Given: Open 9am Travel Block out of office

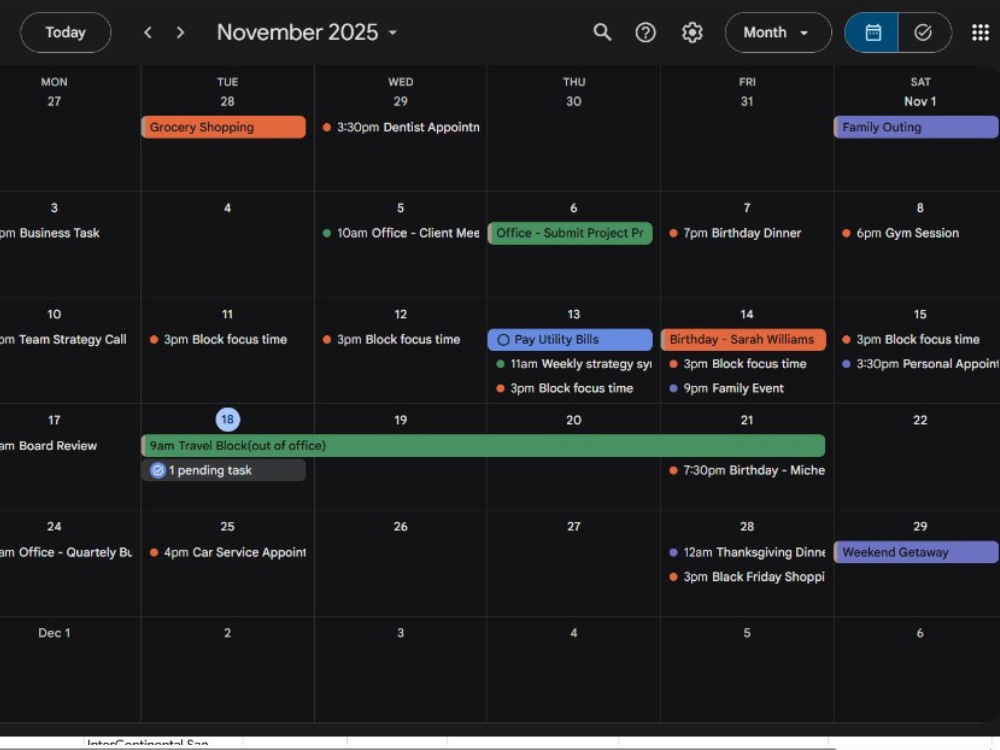Looking at the screenshot, I should (x=483, y=445).
